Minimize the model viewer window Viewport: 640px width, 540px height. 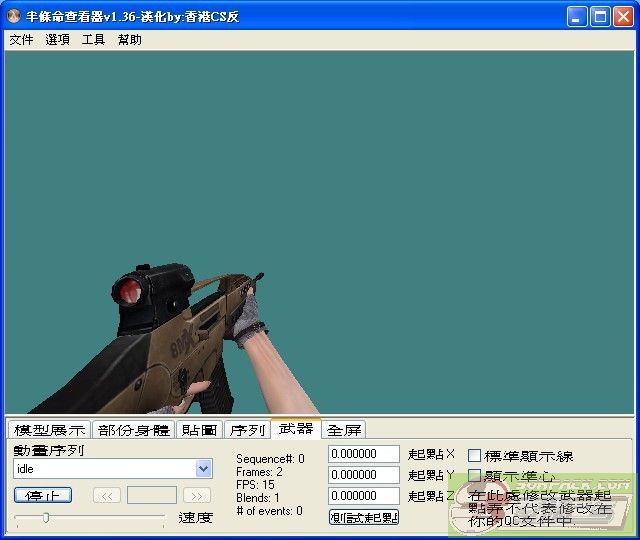[x=577, y=17]
